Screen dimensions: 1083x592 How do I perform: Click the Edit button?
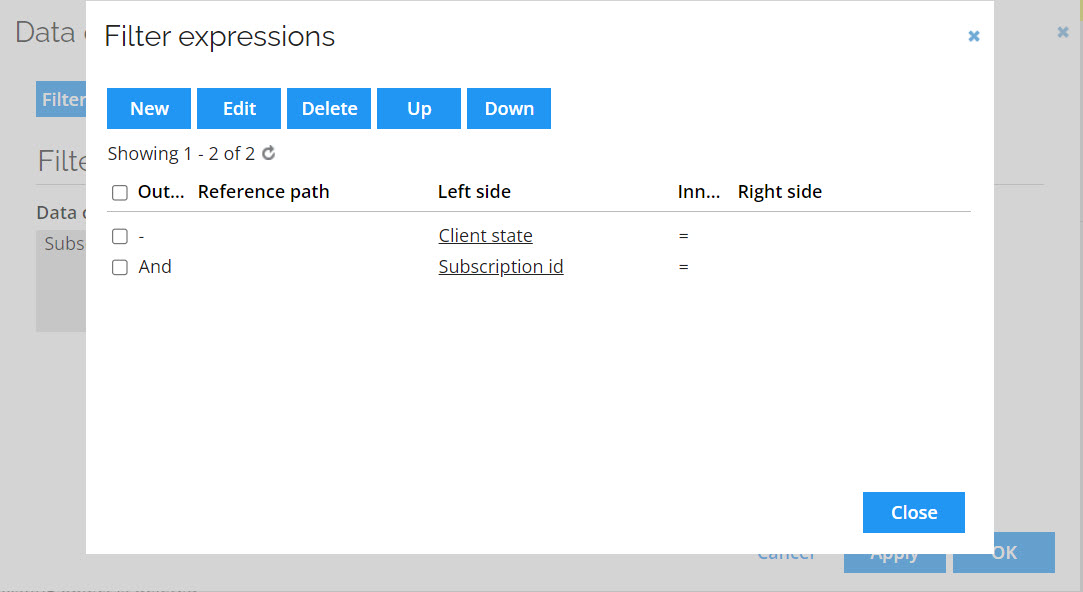(239, 108)
